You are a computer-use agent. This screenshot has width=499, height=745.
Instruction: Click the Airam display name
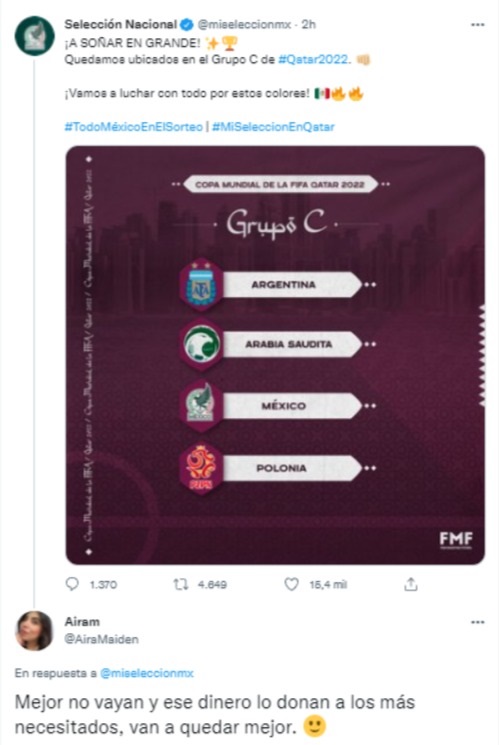(x=82, y=622)
